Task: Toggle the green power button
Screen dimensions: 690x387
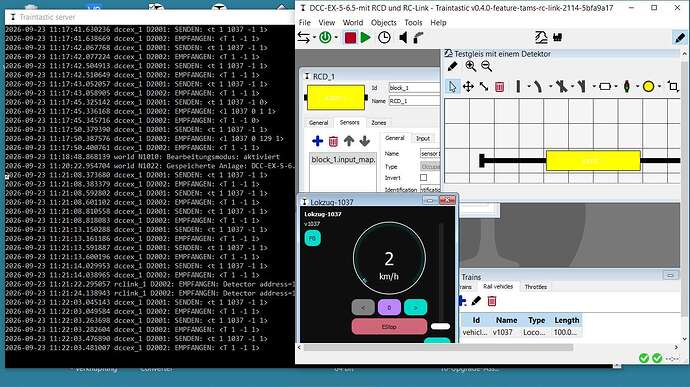Action: 325,38
